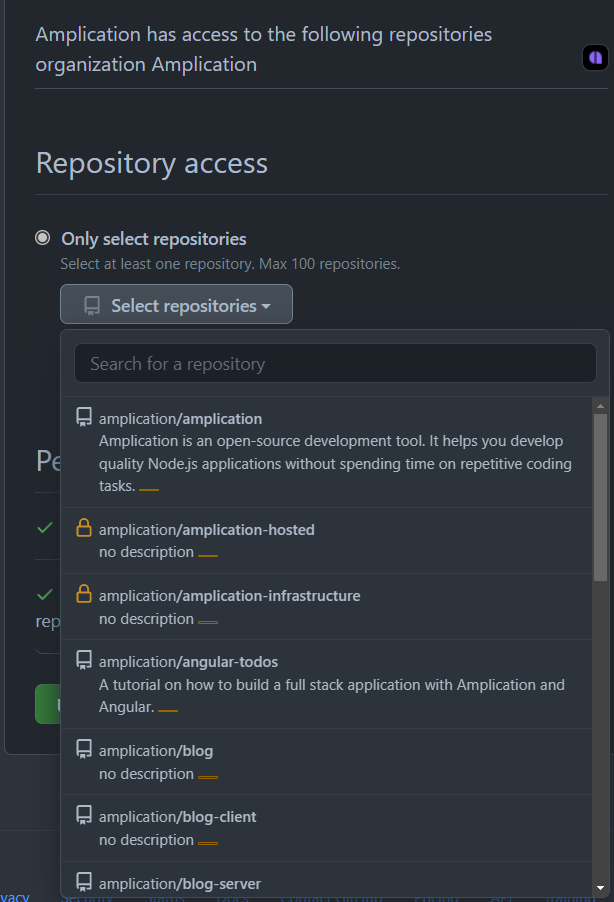Click caret arrow on Select repositories

click(266, 306)
